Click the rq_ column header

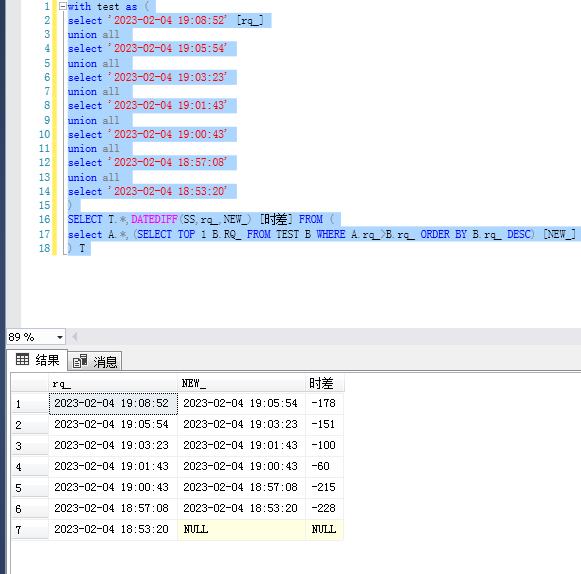(113, 383)
